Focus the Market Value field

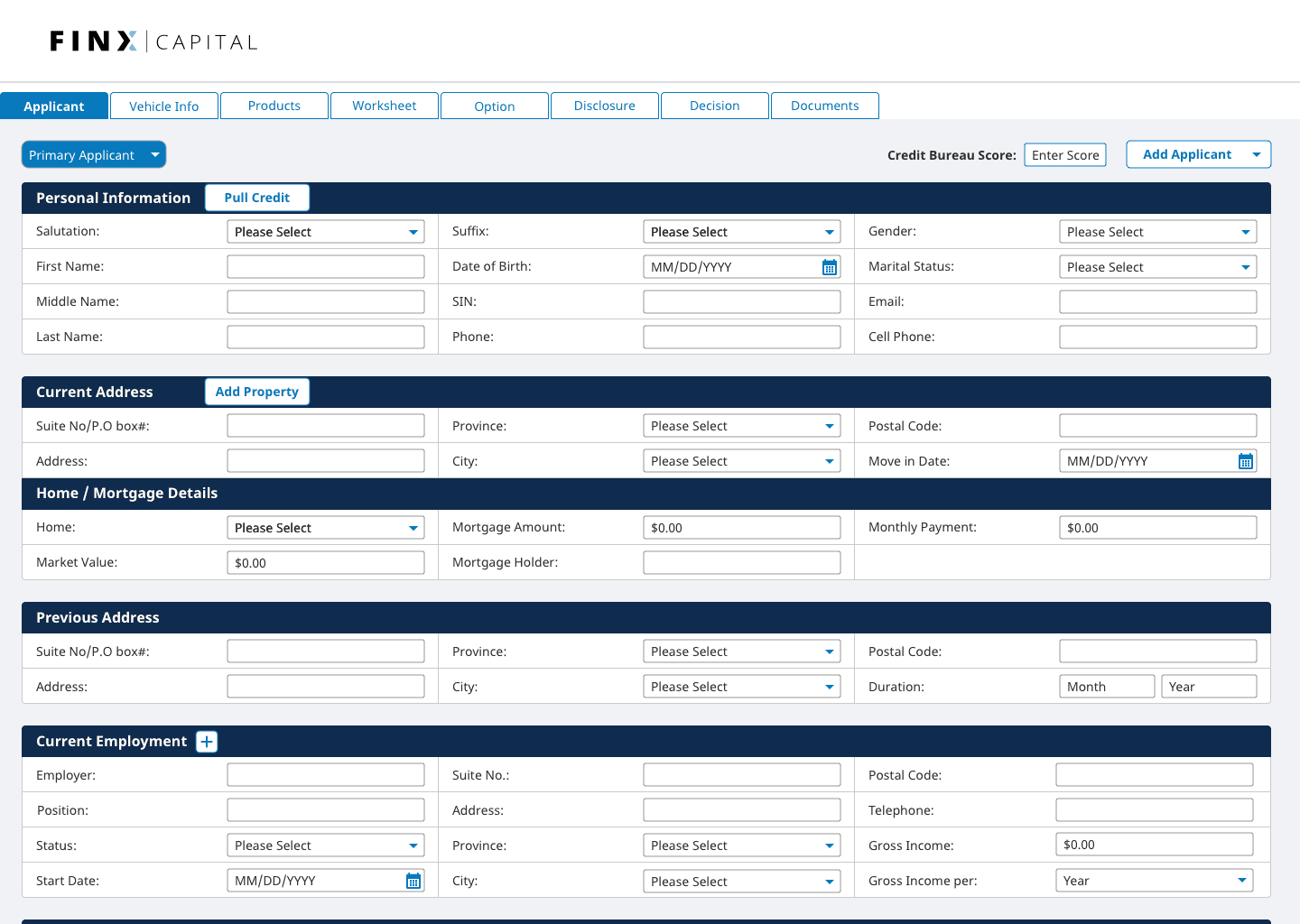pos(326,563)
